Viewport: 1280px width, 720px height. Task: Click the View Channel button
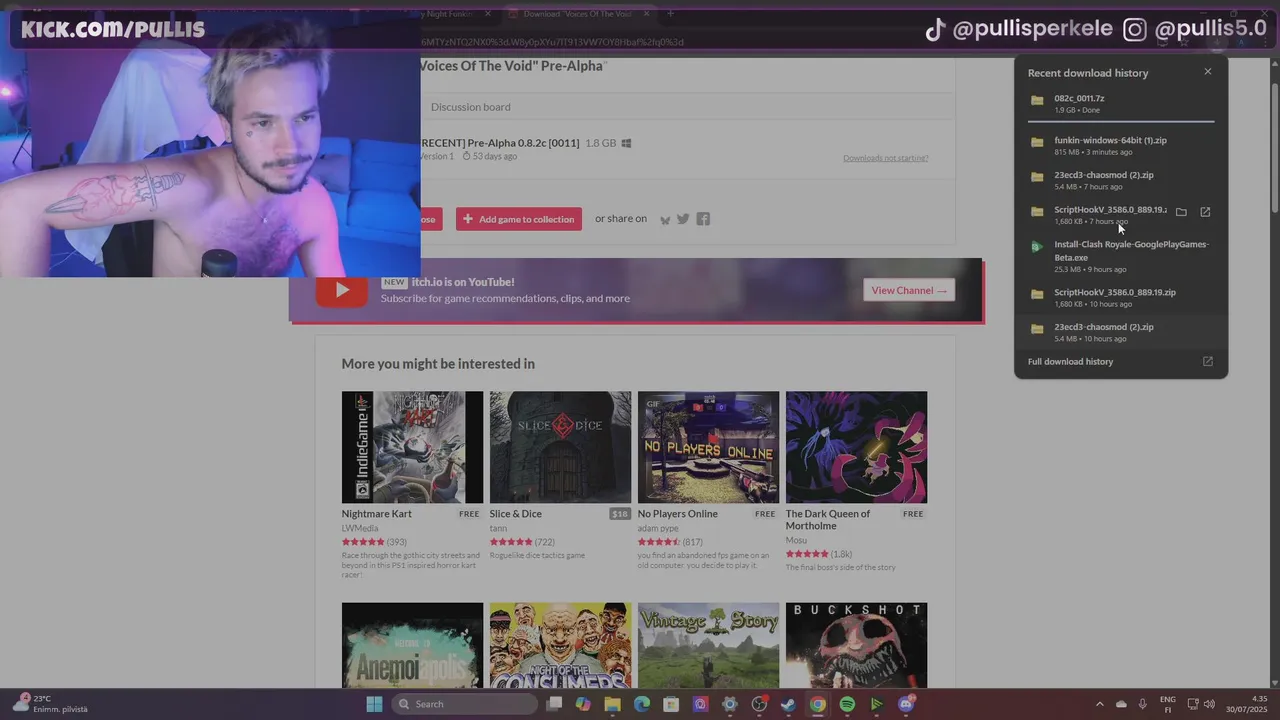coord(909,290)
